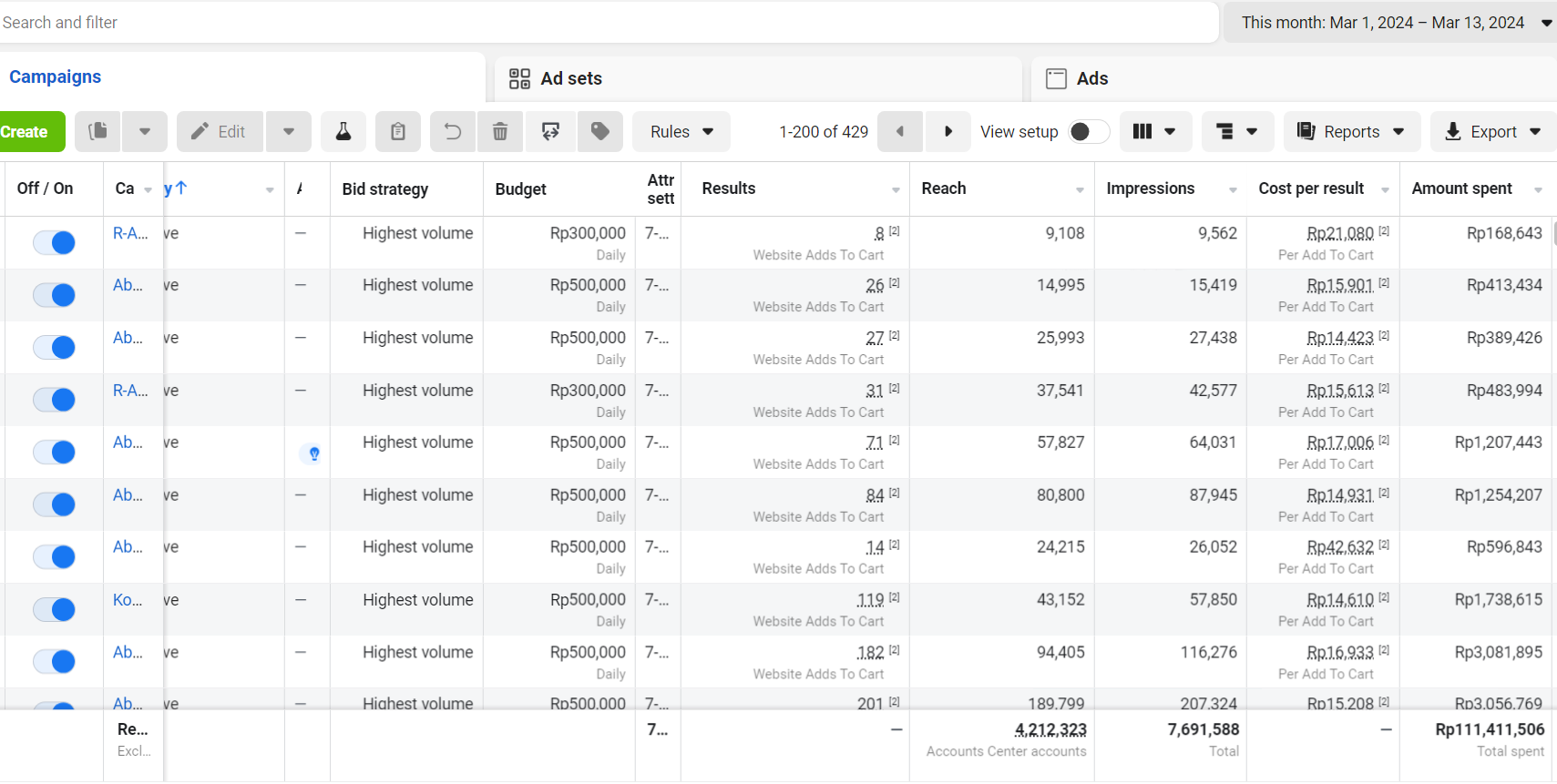1557x784 pixels.
Task: Click the Edit button
Action: (220, 132)
